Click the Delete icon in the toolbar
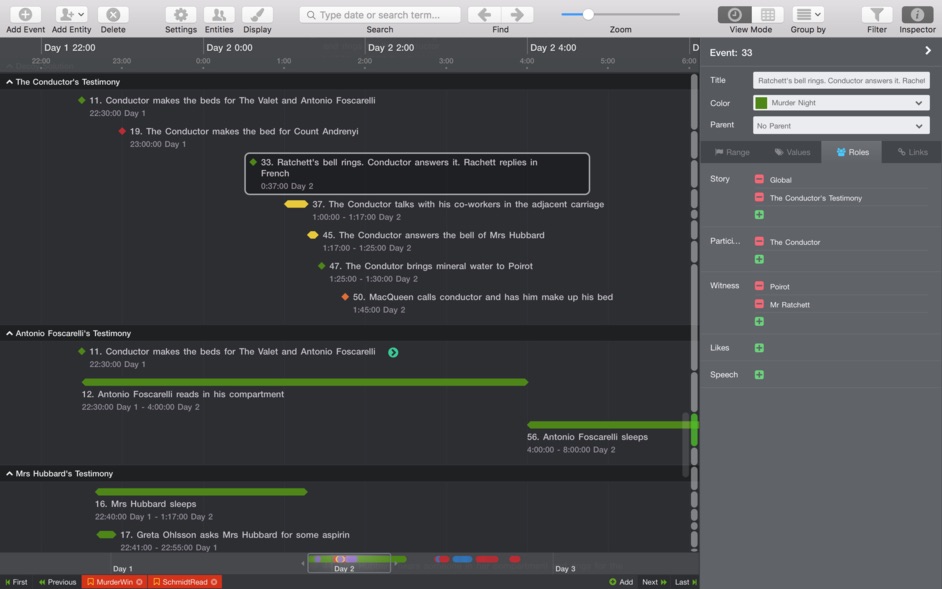This screenshot has width=942, height=589. point(113,15)
